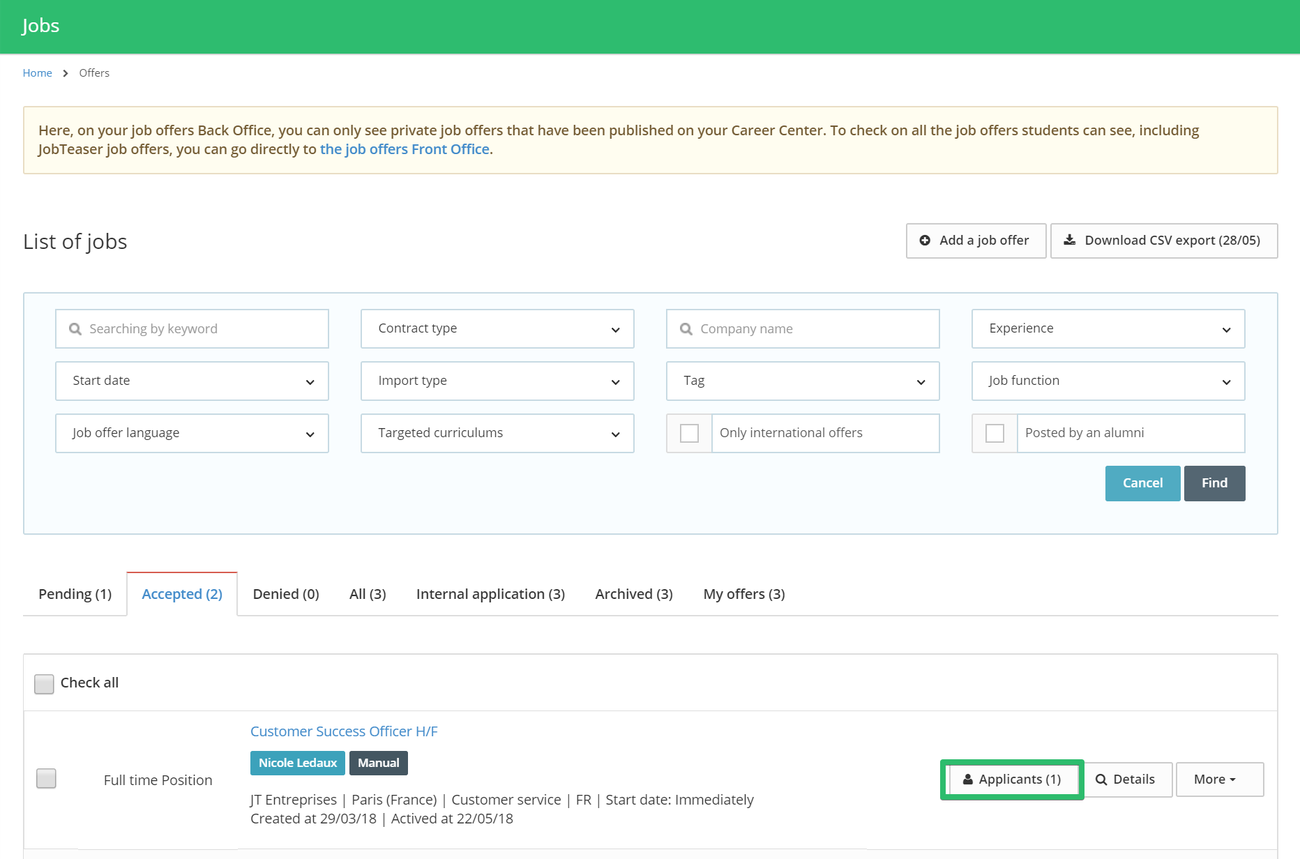Viewport: 1300px width, 859px height.
Task: Open the Targeted curriculums dropdown
Action: click(x=497, y=433)
